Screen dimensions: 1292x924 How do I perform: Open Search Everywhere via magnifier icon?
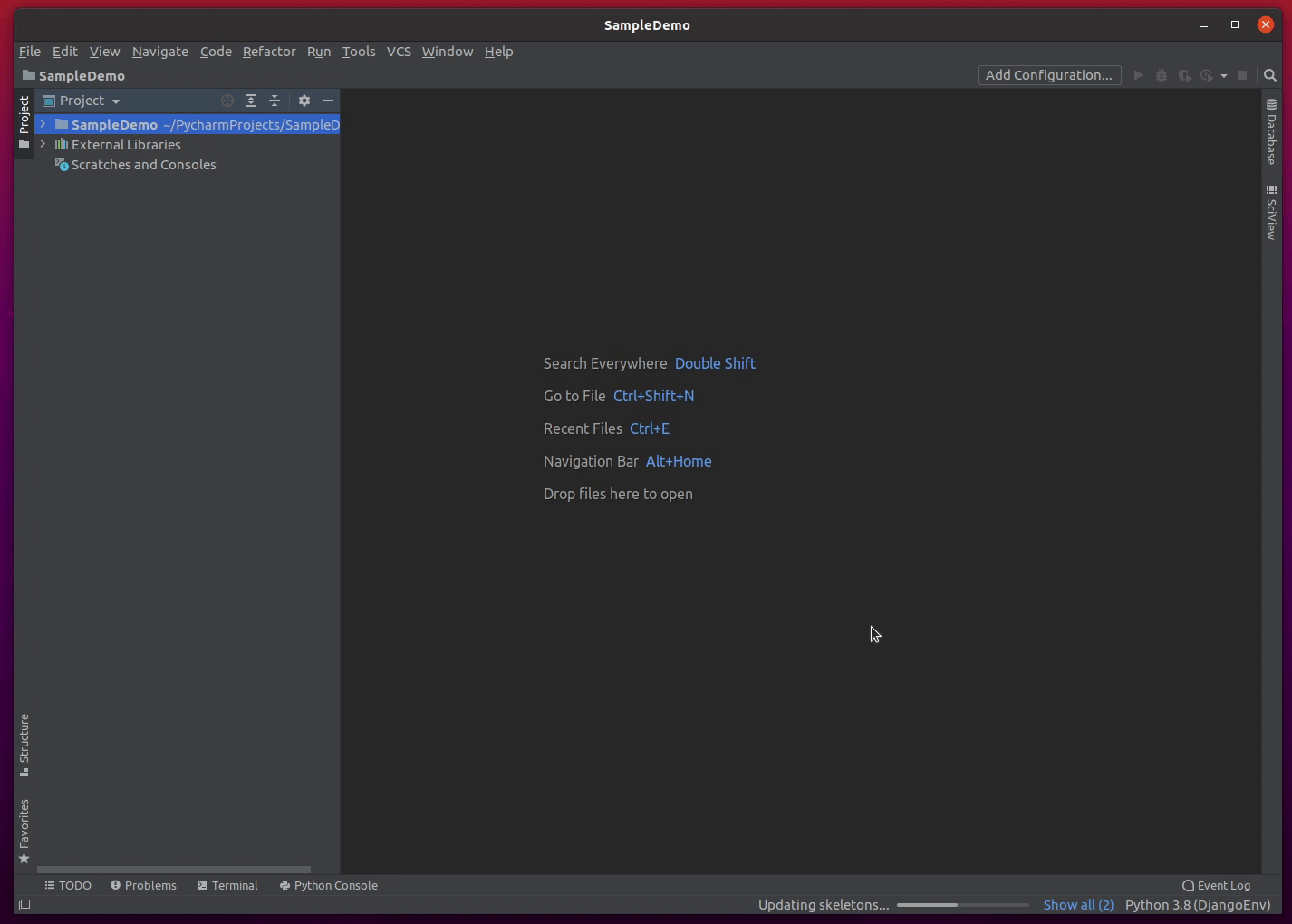(x=1269, y=75)
